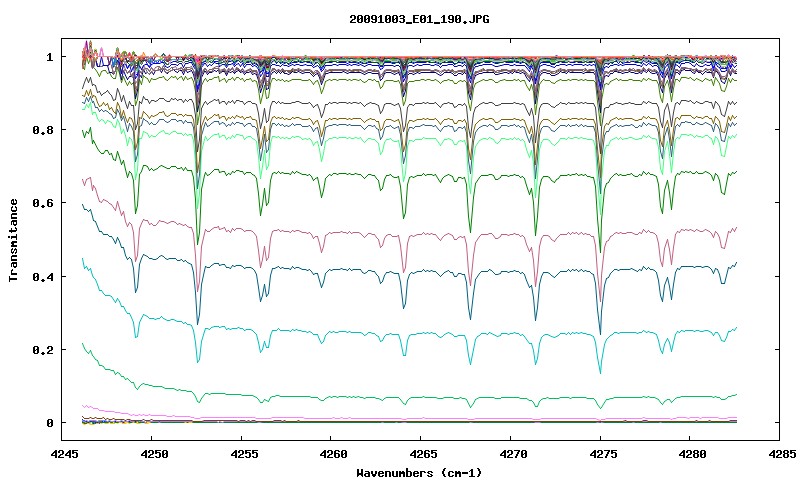The height and width of the screenshot is (480, 800).
Task: Click x-axis tick label 4275
Action: click(x=601, y=454)
